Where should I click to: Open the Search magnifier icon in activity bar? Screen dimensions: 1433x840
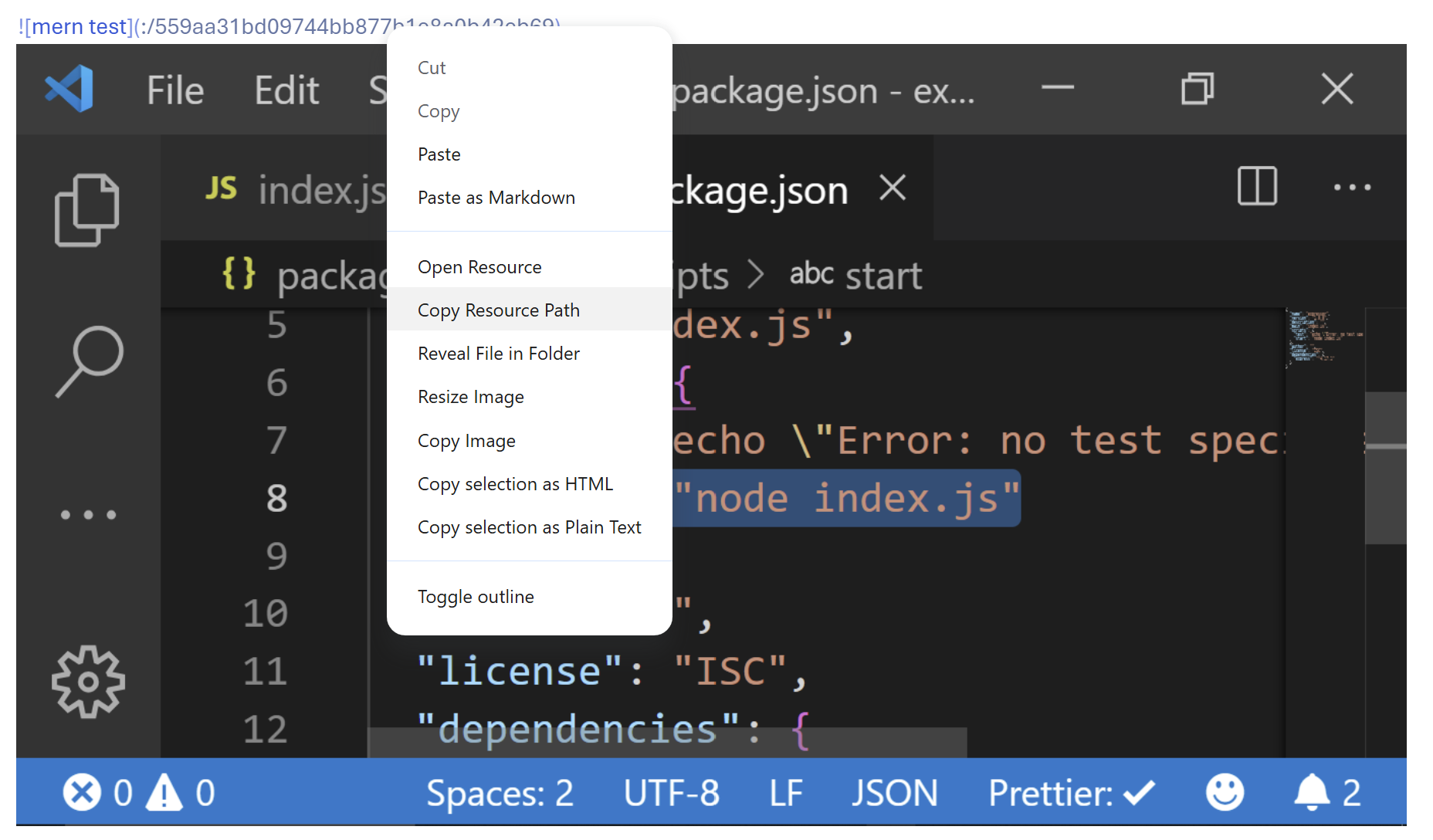coord(90,361)
